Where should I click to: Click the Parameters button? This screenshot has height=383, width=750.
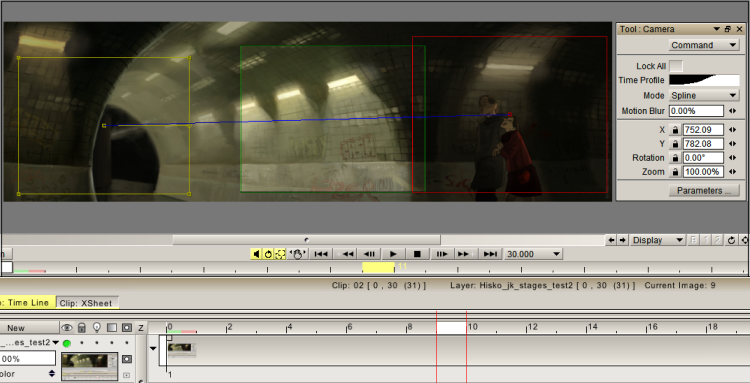[x=704, y=191]
